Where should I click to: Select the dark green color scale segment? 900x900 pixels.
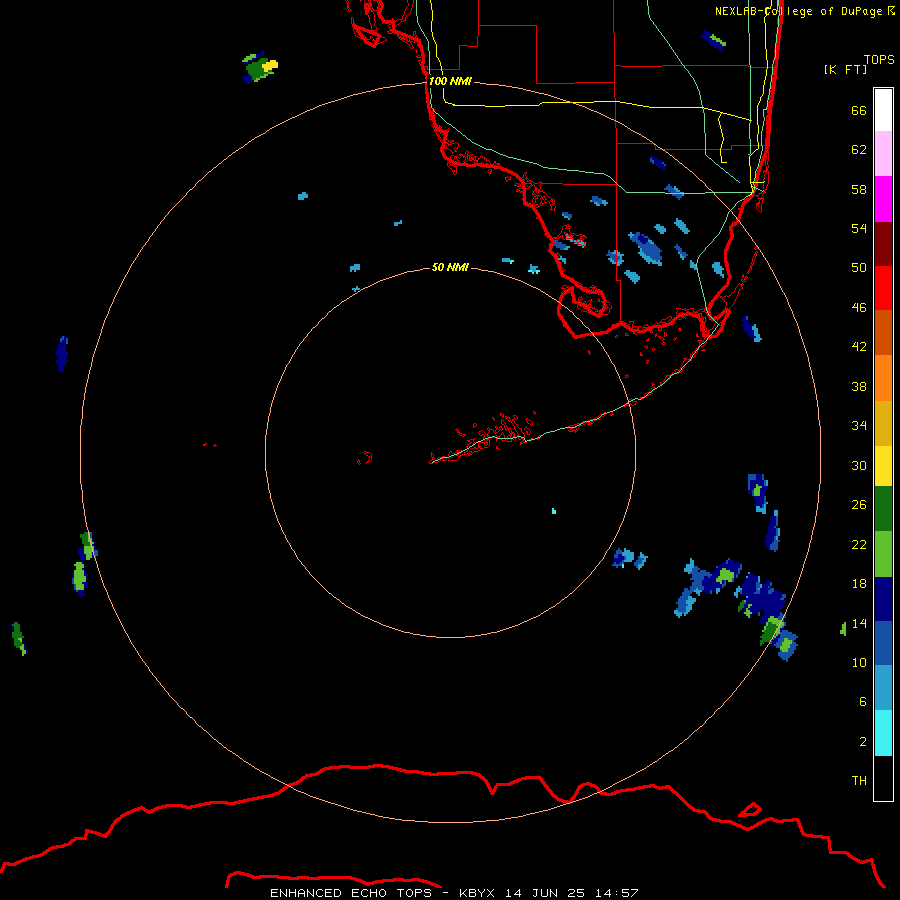pos(883,509)
